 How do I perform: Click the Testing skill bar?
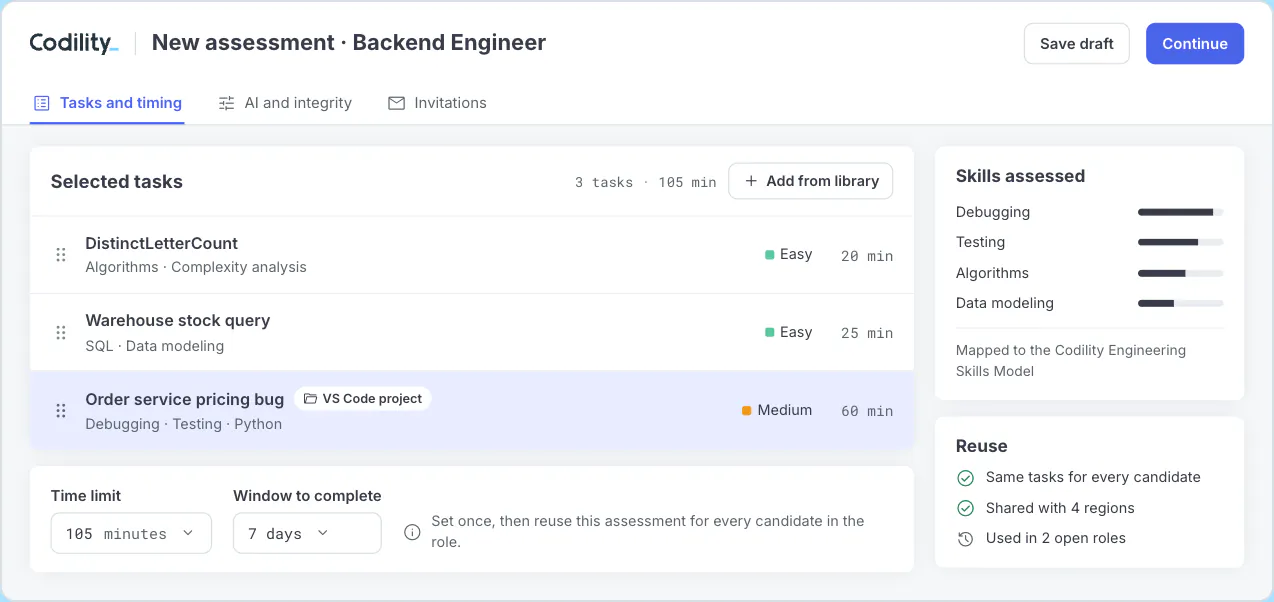pyautogui.click(x=1180, y=242)
